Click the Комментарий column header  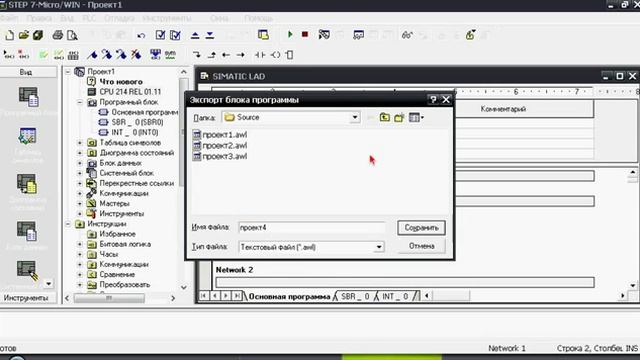tap(503, 109)
